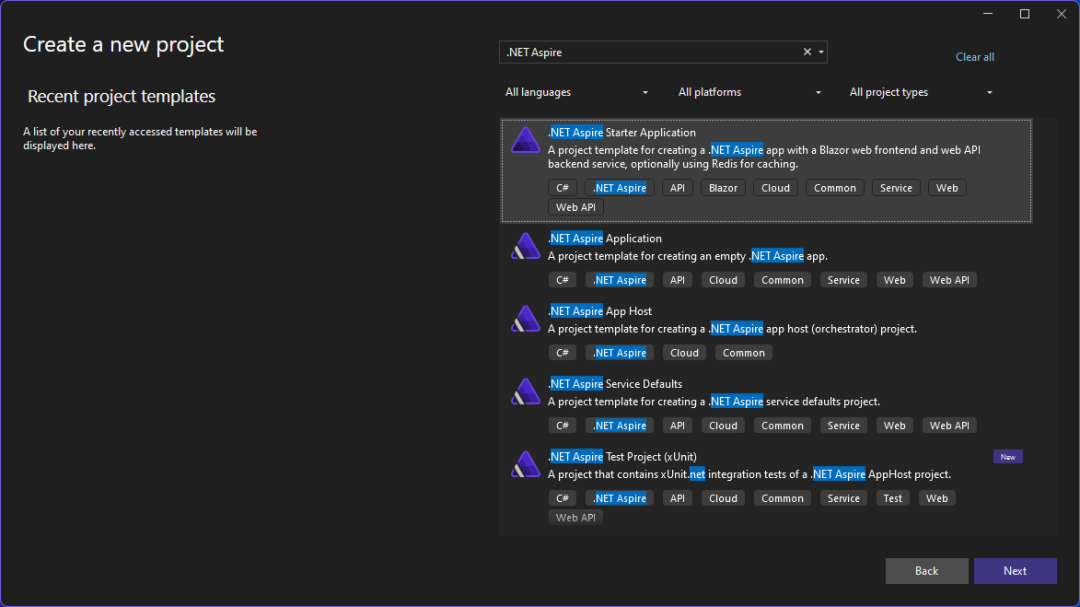
Task: Click the Service tag on Starter Application
Action: pyautogui.click(x=895, y=188)
